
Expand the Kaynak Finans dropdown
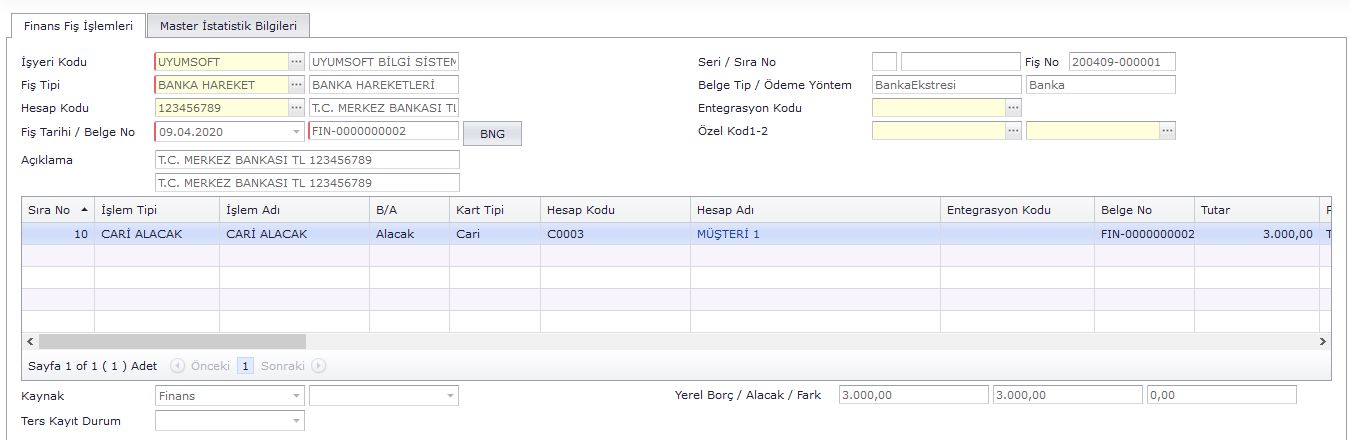(296, 396)
